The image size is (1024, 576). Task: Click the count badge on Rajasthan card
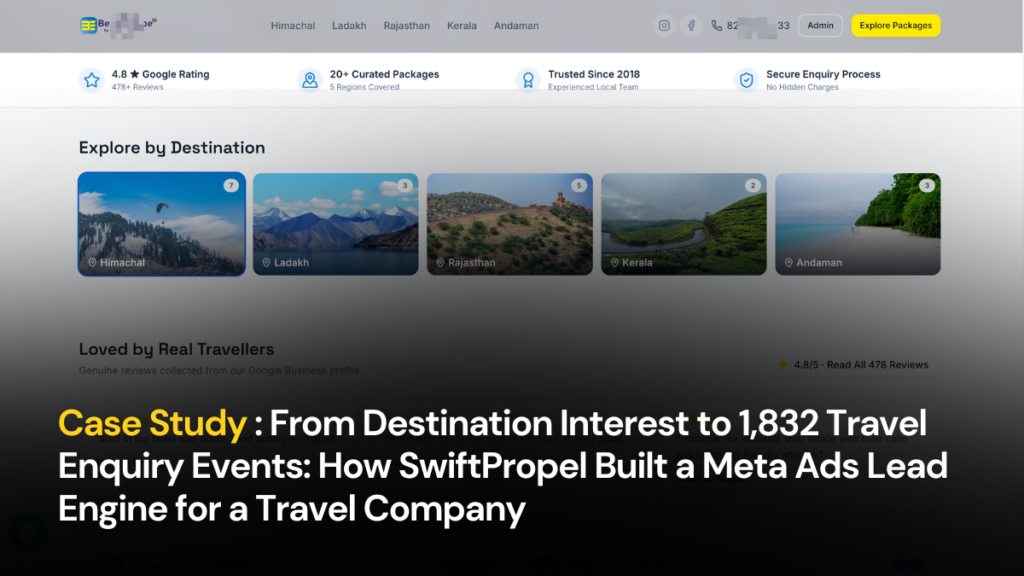click(579, 185)
